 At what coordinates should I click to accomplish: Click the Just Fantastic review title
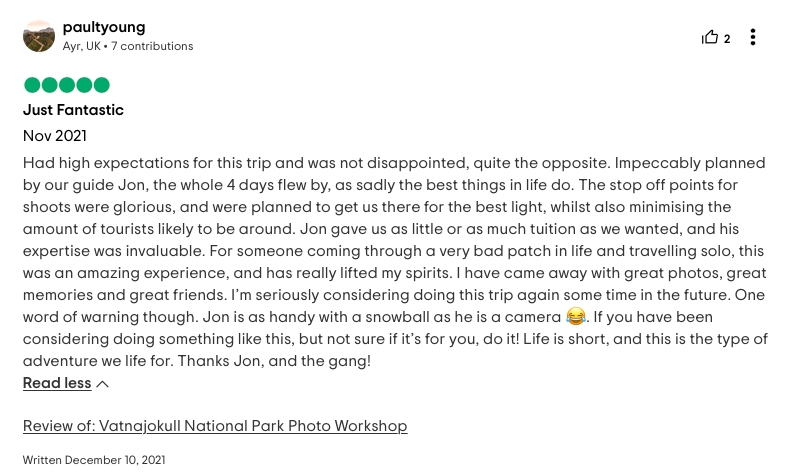(73, 110)
